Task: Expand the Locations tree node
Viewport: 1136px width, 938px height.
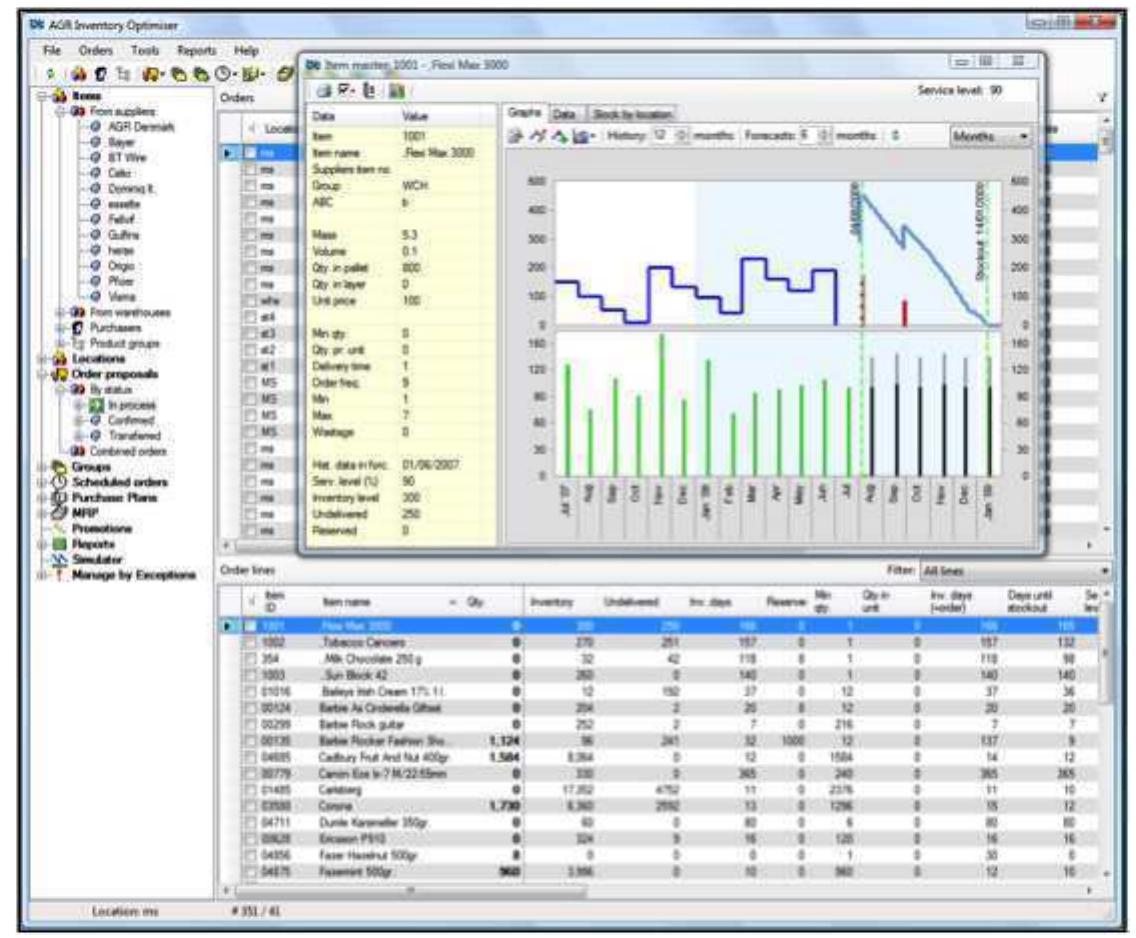Action: coord(43,359)
